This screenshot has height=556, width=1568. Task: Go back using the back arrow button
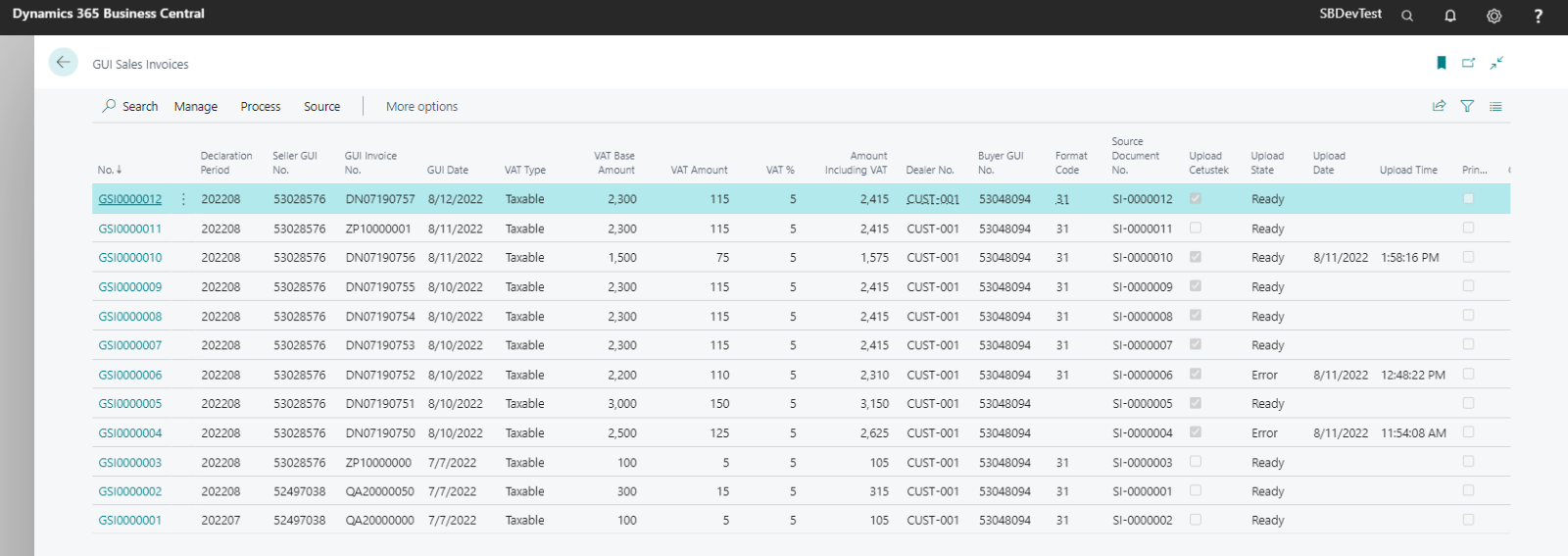tap(63, 62)
